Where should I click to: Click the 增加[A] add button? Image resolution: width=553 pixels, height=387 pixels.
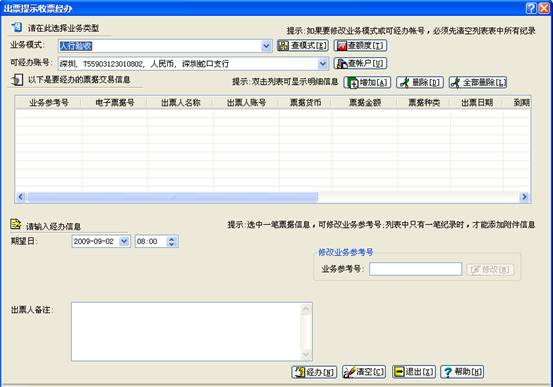367,83
